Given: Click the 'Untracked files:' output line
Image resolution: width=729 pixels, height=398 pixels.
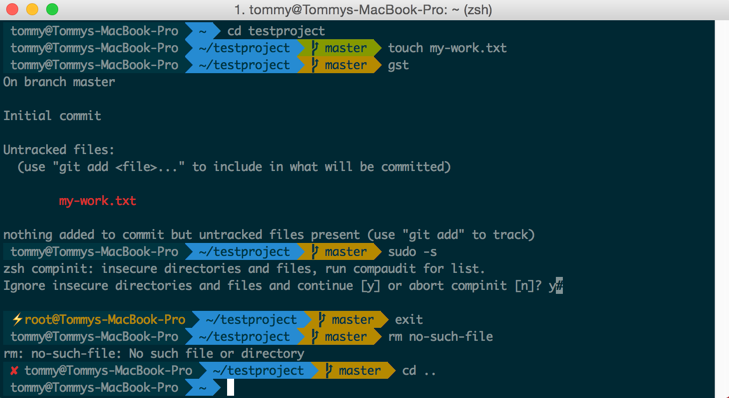Looking at the screenshot, I should click(x=59, y=150).
